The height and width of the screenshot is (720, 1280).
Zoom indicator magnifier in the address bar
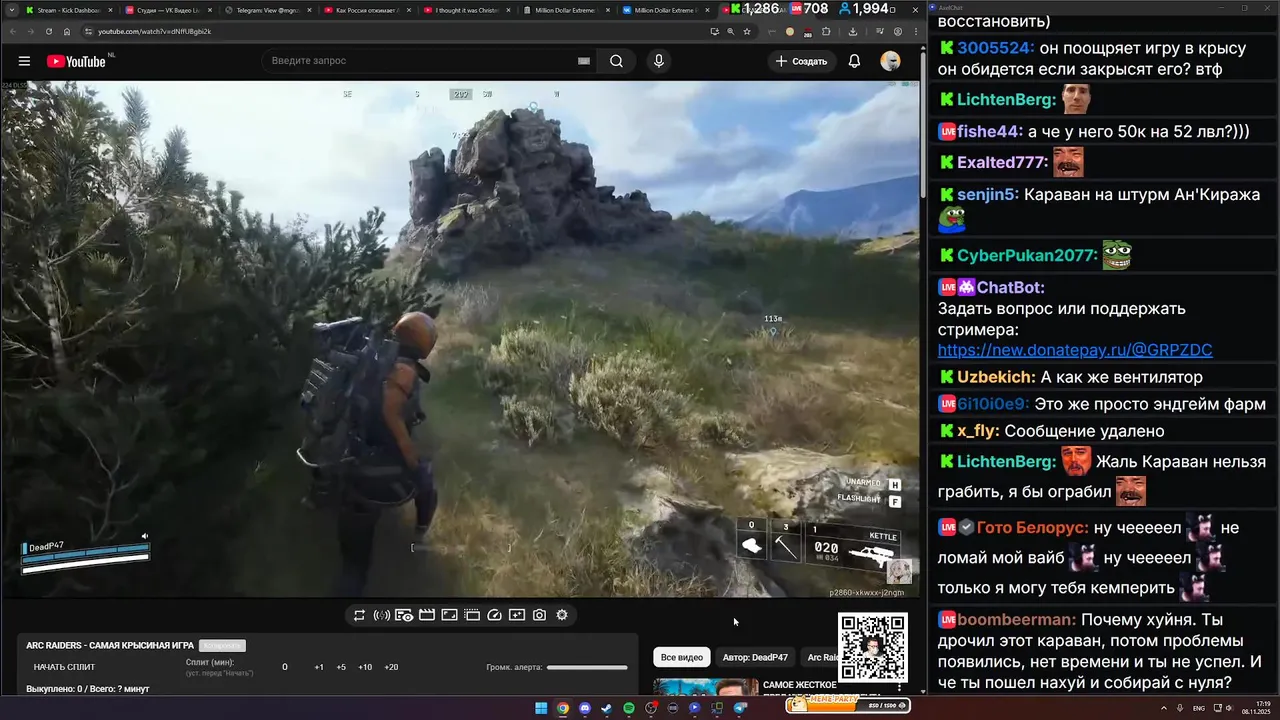click(731, 31)
